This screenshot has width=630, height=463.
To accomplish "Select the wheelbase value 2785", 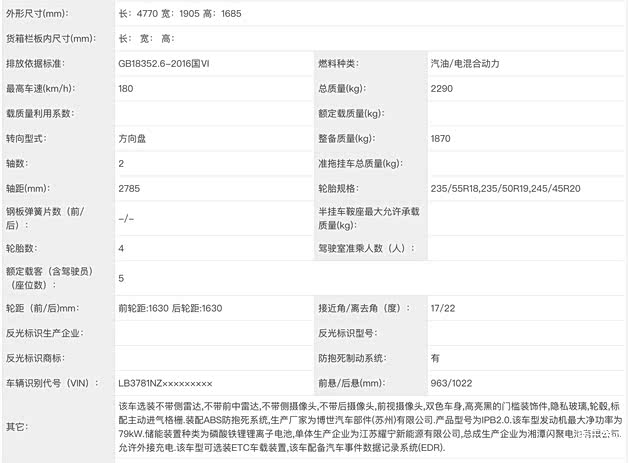I will pos(129,186).
